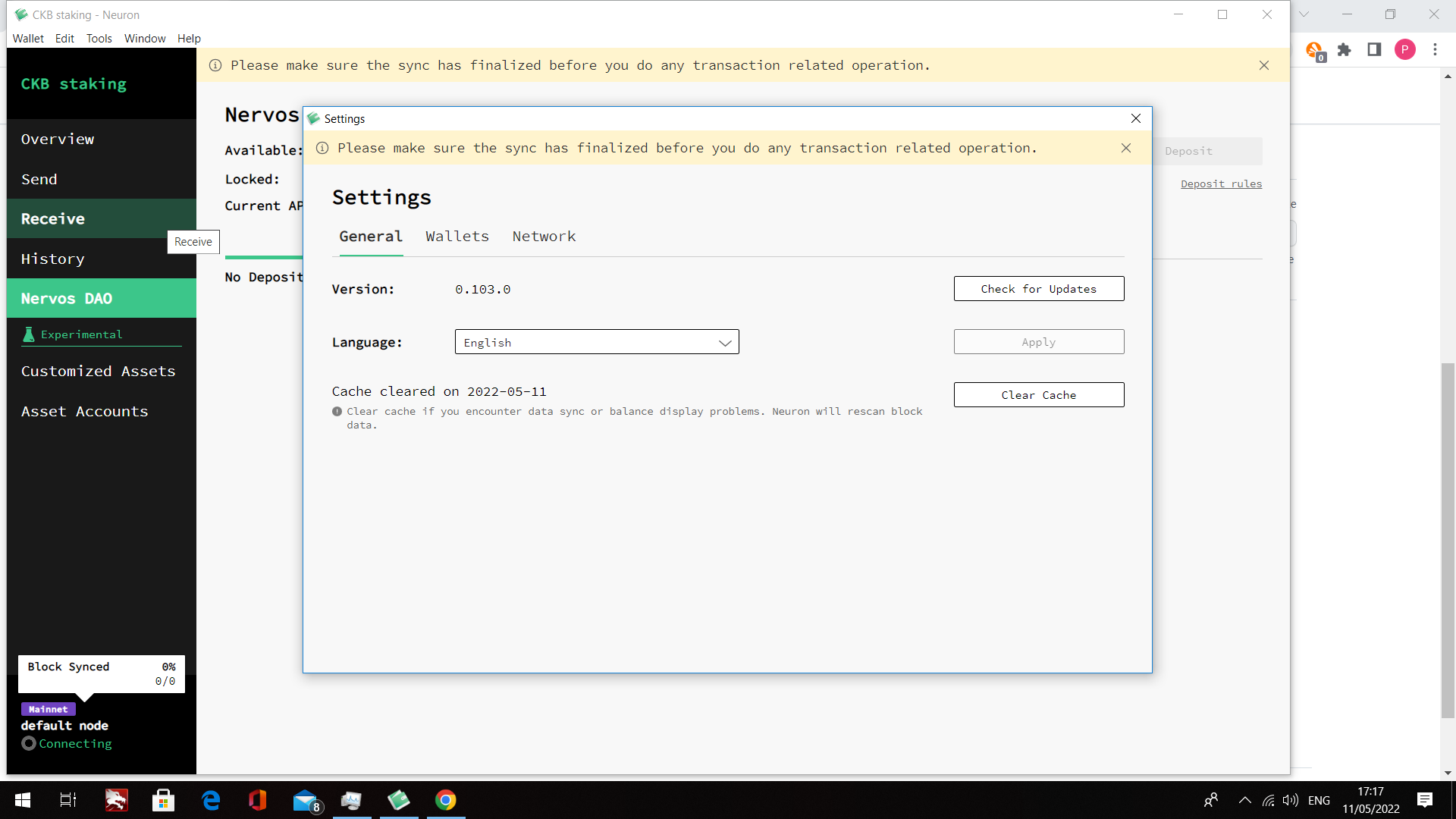Click the Block Synced progress indicator

[x=101, y=673]
